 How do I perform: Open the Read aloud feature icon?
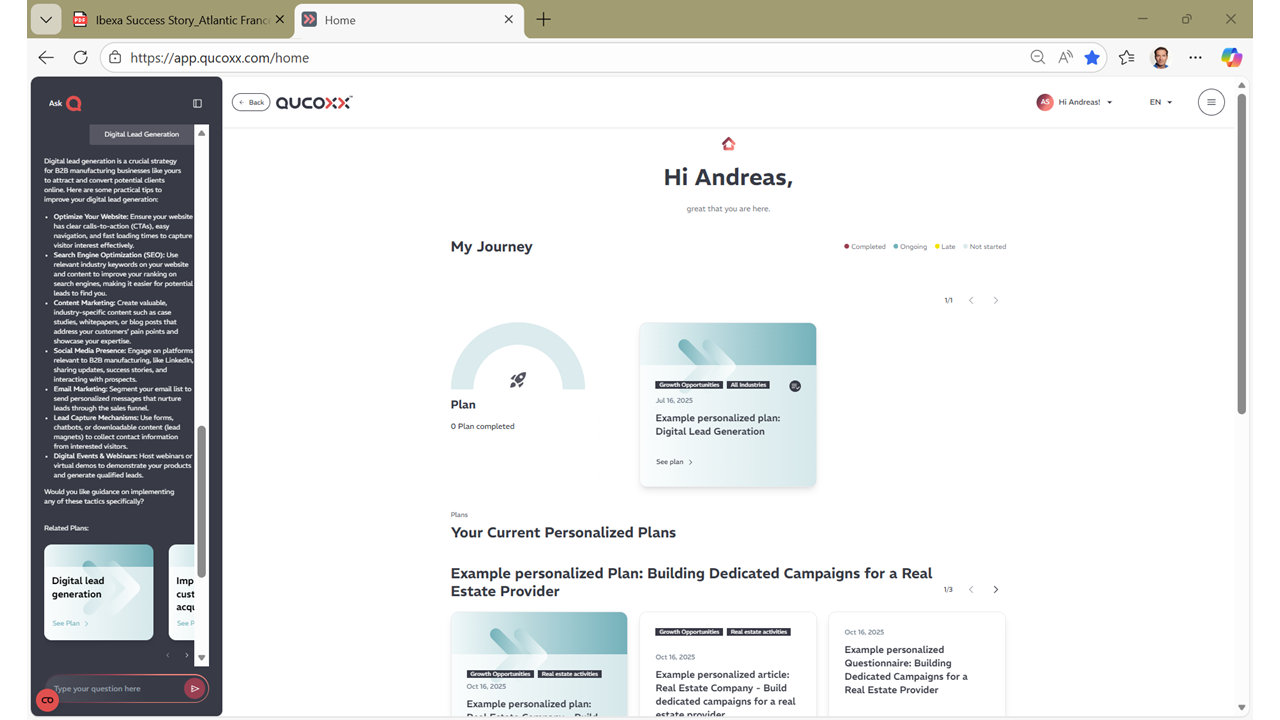(1065, 58)
